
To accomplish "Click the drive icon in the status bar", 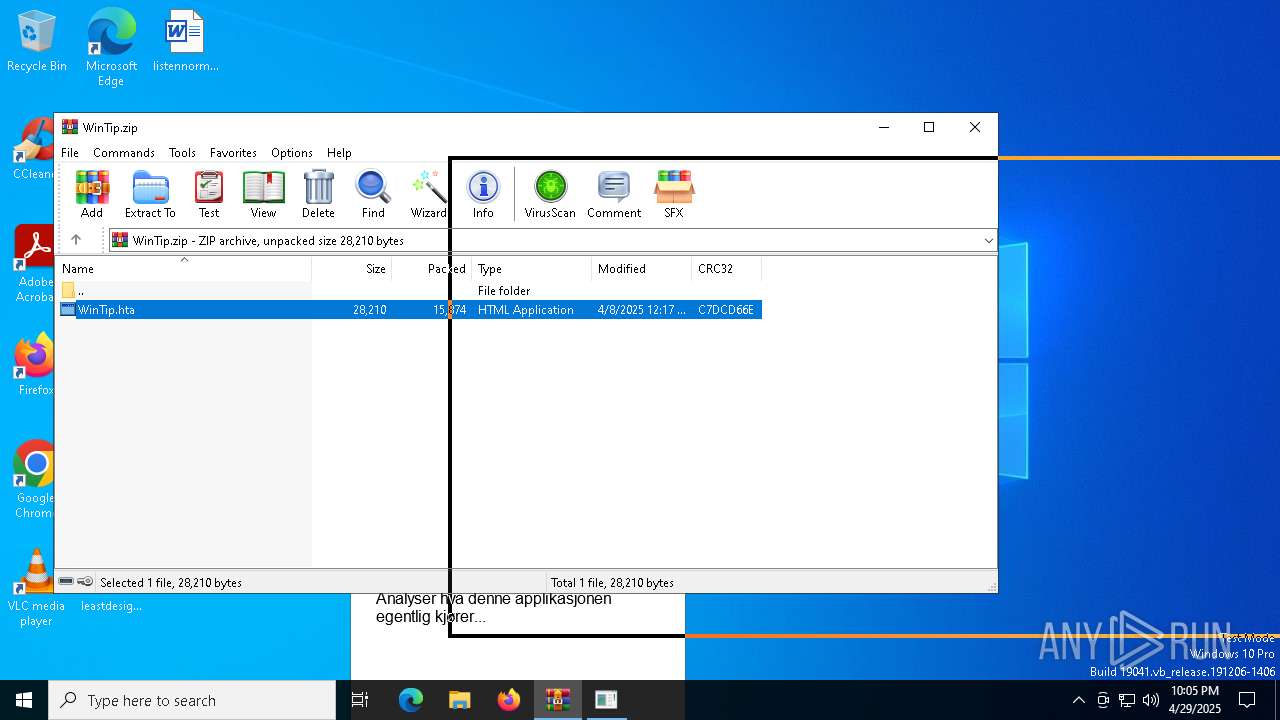I will tap(66, 582).
